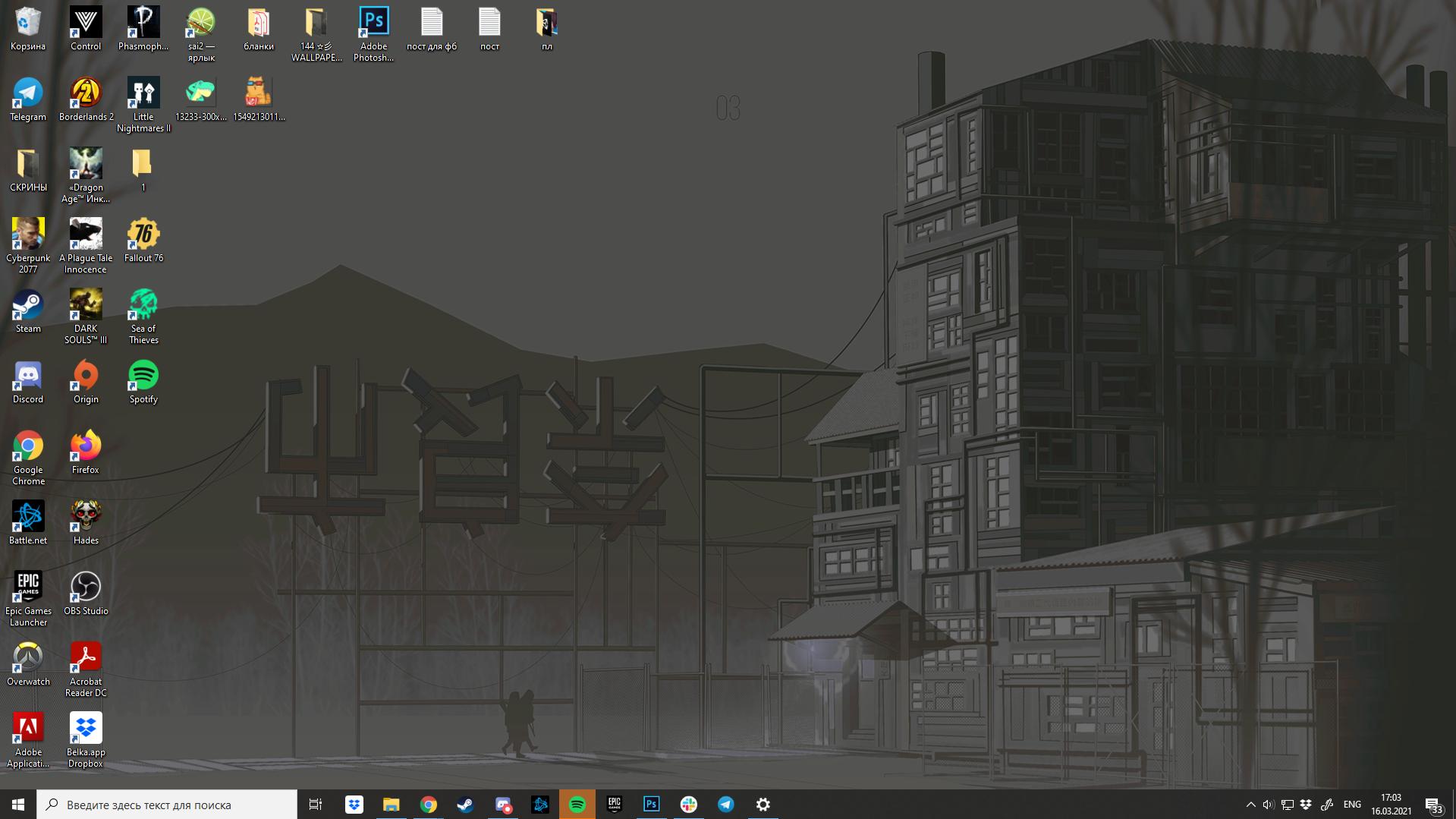1456x819 pixels.
Task: Show hidden tray icons
Action: point(1250,805)
